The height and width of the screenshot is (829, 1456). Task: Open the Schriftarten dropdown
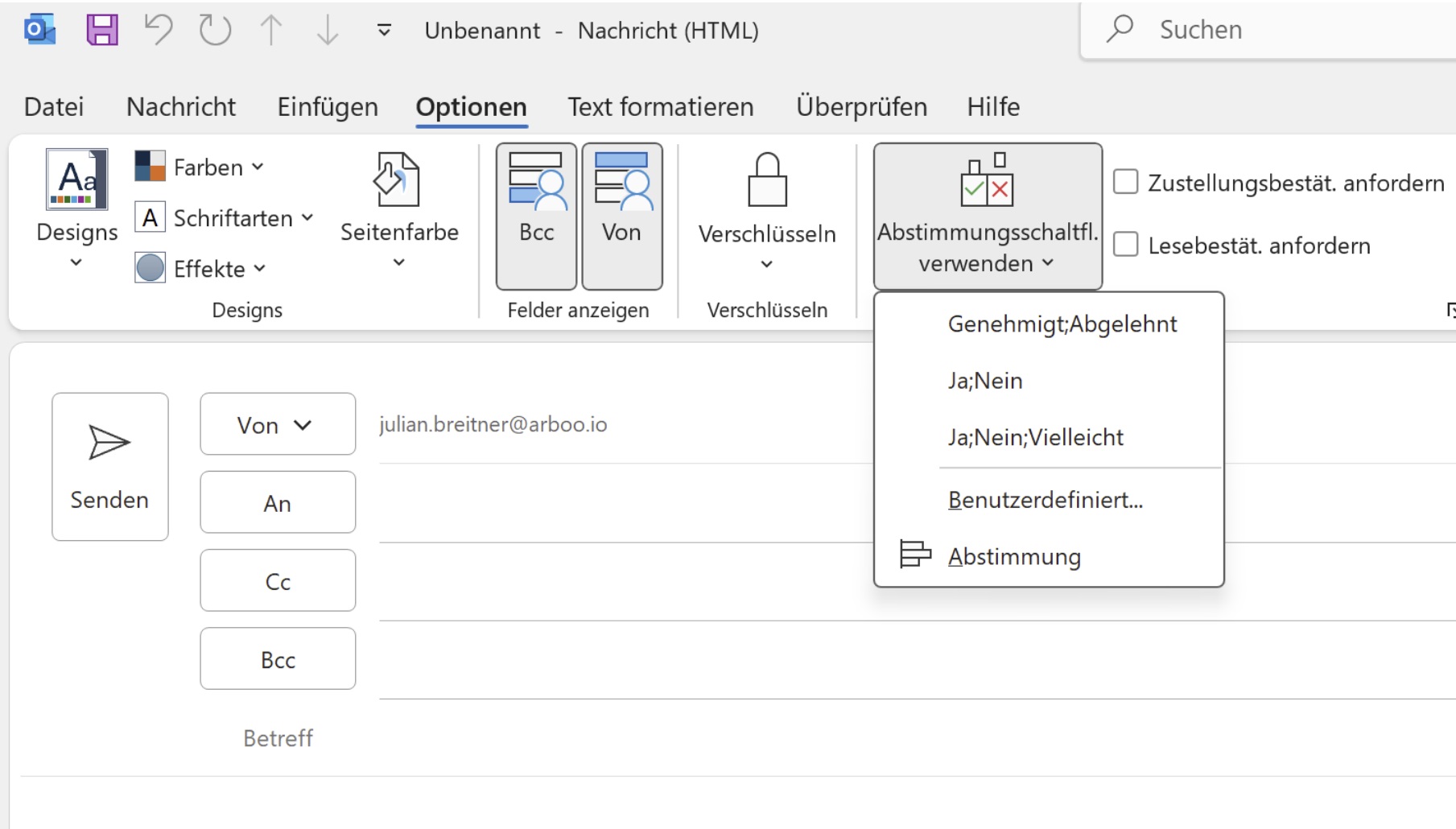click(225, 217)
